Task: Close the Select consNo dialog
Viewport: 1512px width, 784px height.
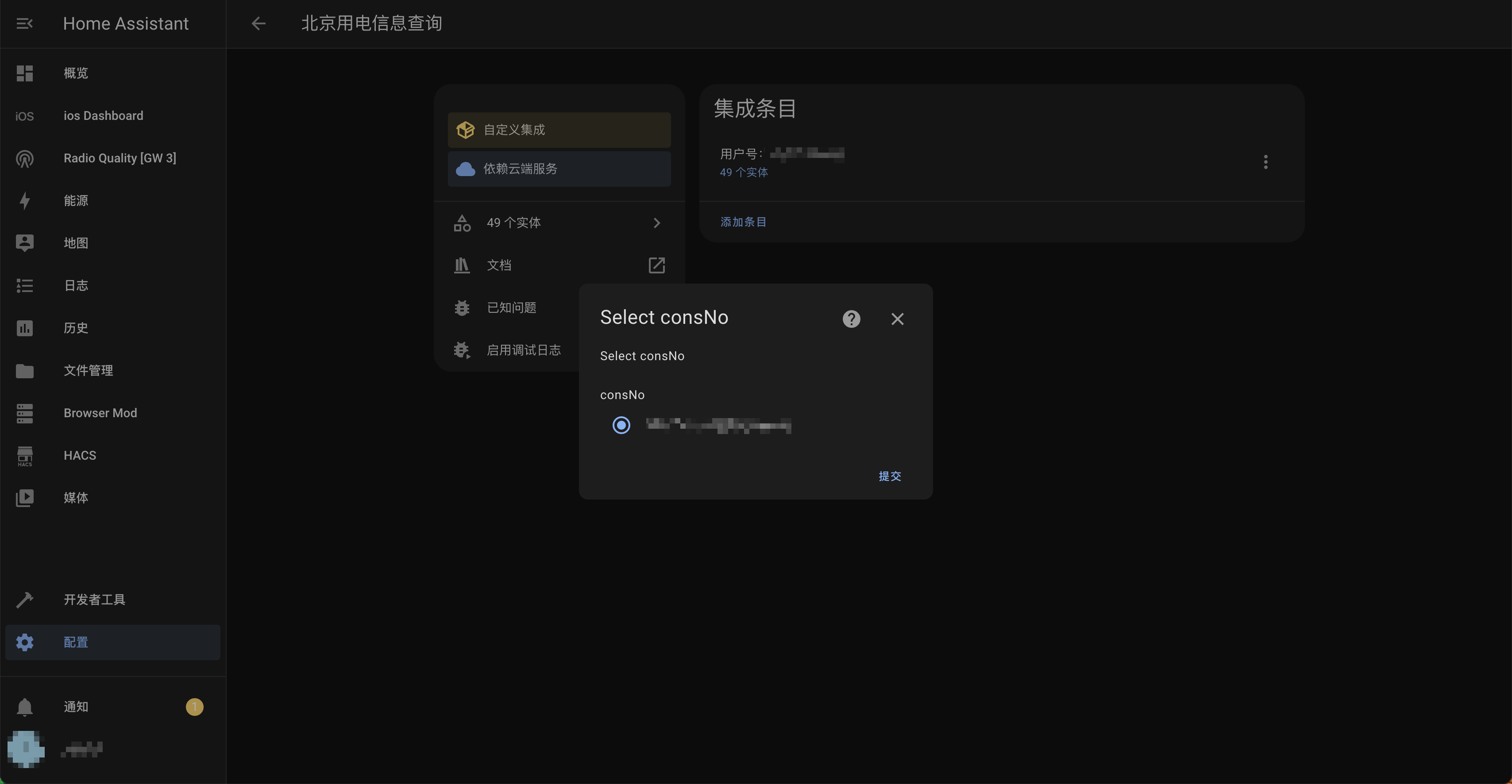Action: [897, 319]
